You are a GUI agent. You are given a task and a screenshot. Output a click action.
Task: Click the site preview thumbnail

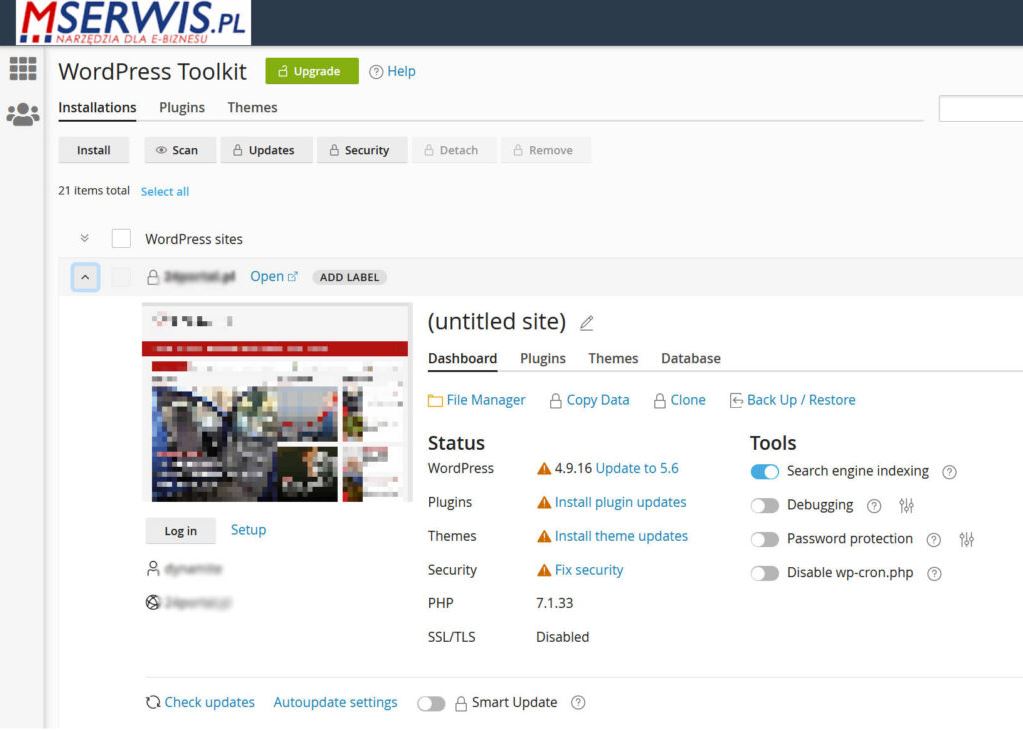coord(277,403)
